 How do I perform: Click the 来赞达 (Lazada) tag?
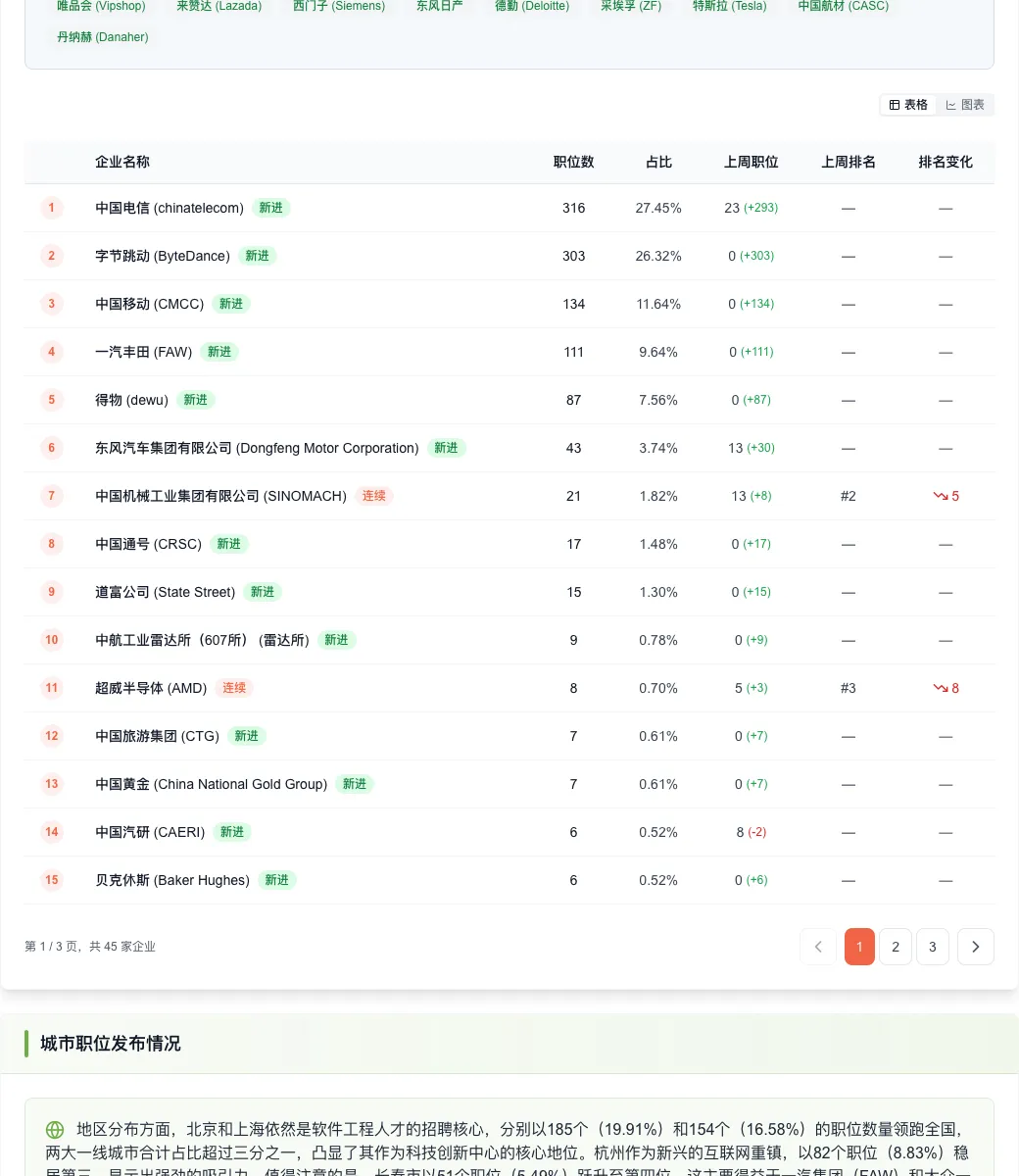click(219, 6)
